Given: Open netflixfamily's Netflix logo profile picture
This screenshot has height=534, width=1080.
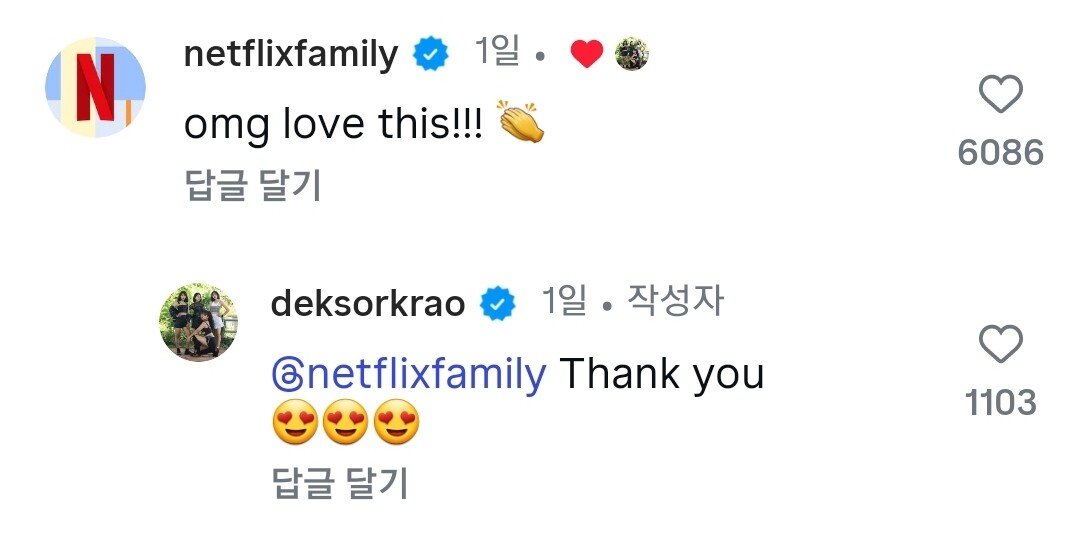Looking at the screenshot, I should [96, 87].
